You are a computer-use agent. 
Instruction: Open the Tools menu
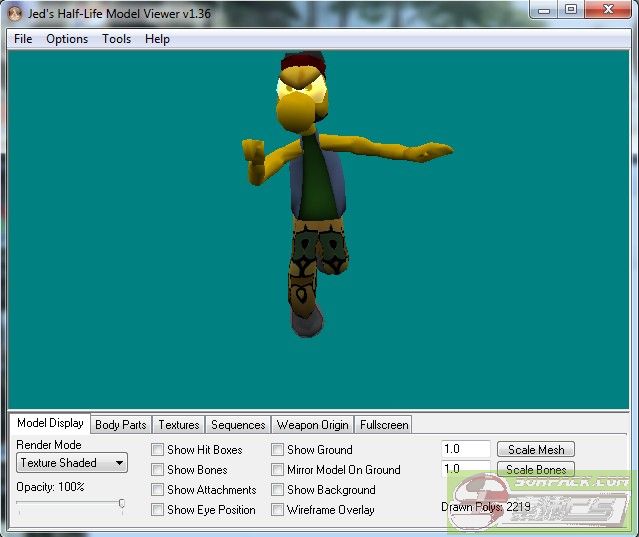[117, 39]
